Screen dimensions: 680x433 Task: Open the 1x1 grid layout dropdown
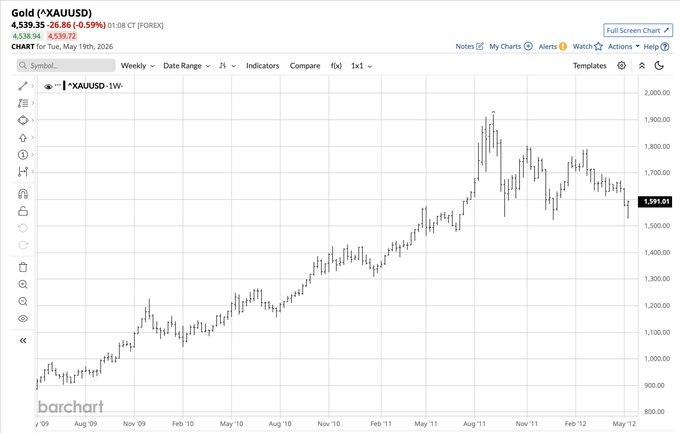click(x=362, y=66)
